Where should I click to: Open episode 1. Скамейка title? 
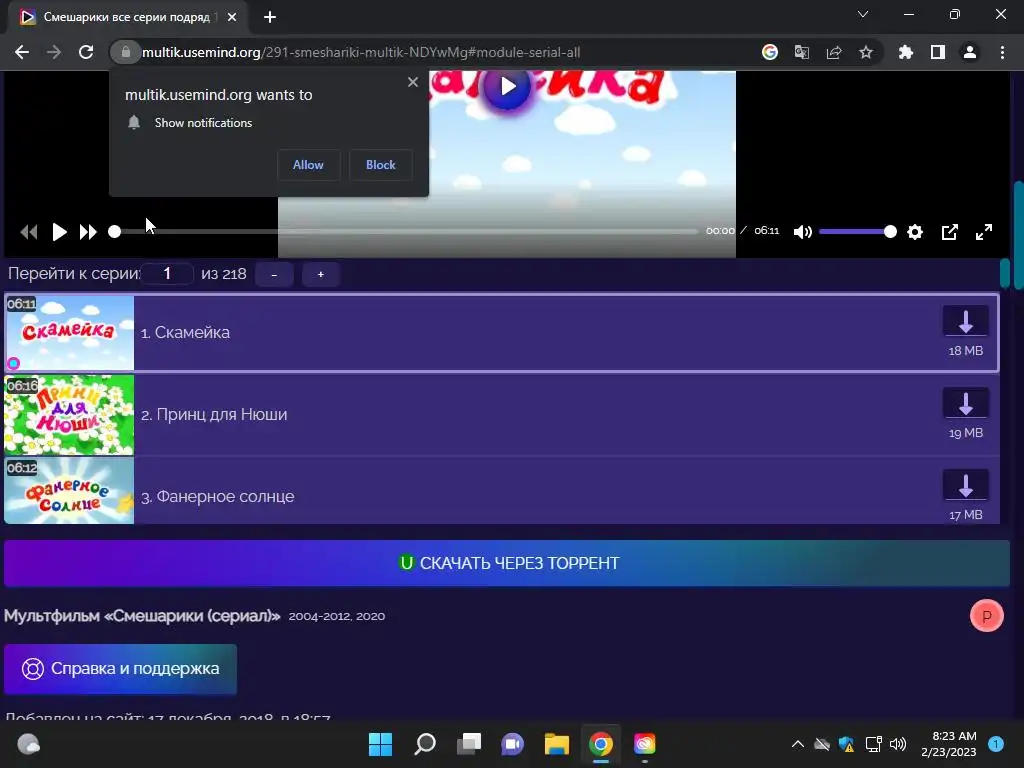coord(185,332)
